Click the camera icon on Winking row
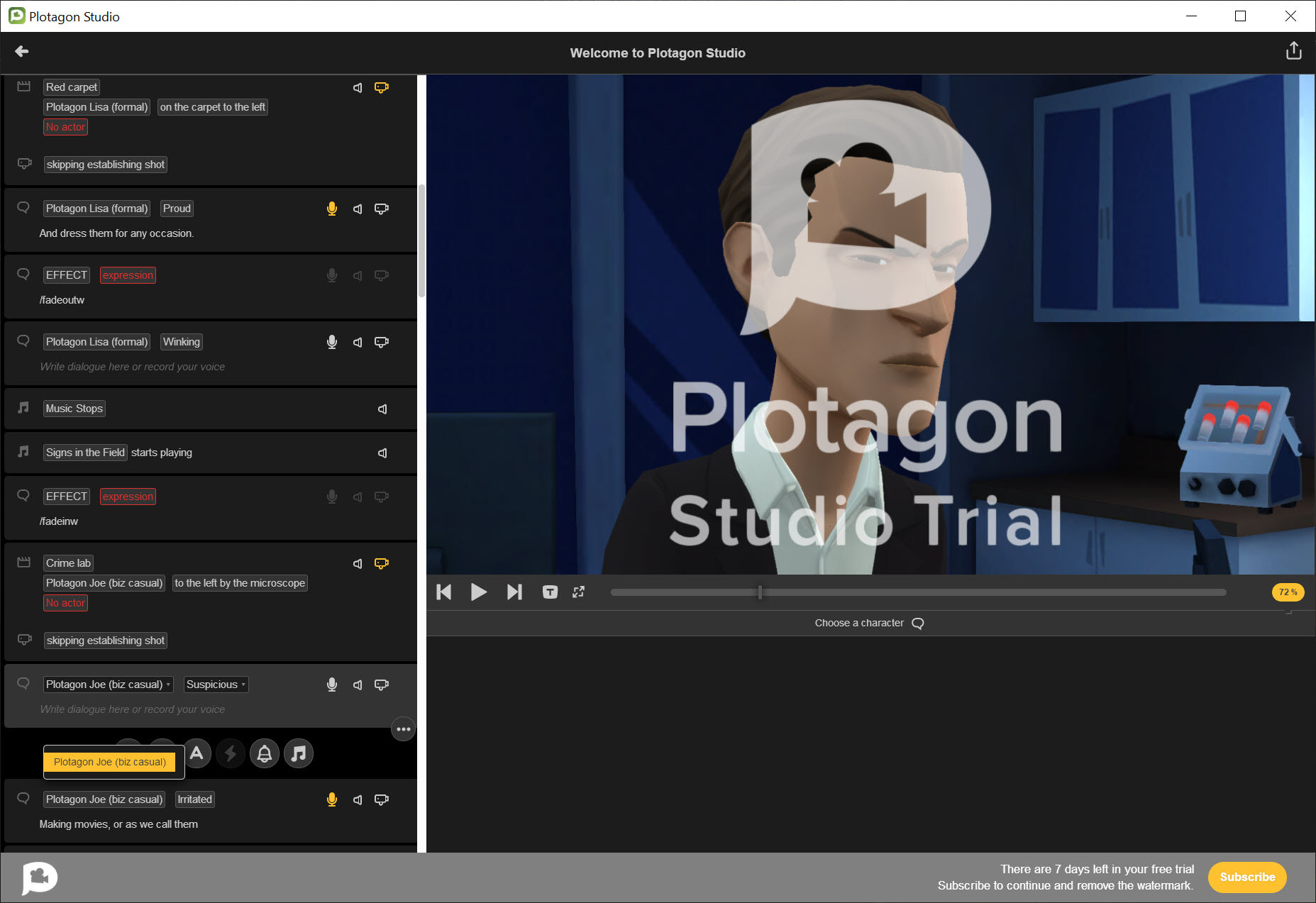Screen dimensions: 1316x903 382,342
